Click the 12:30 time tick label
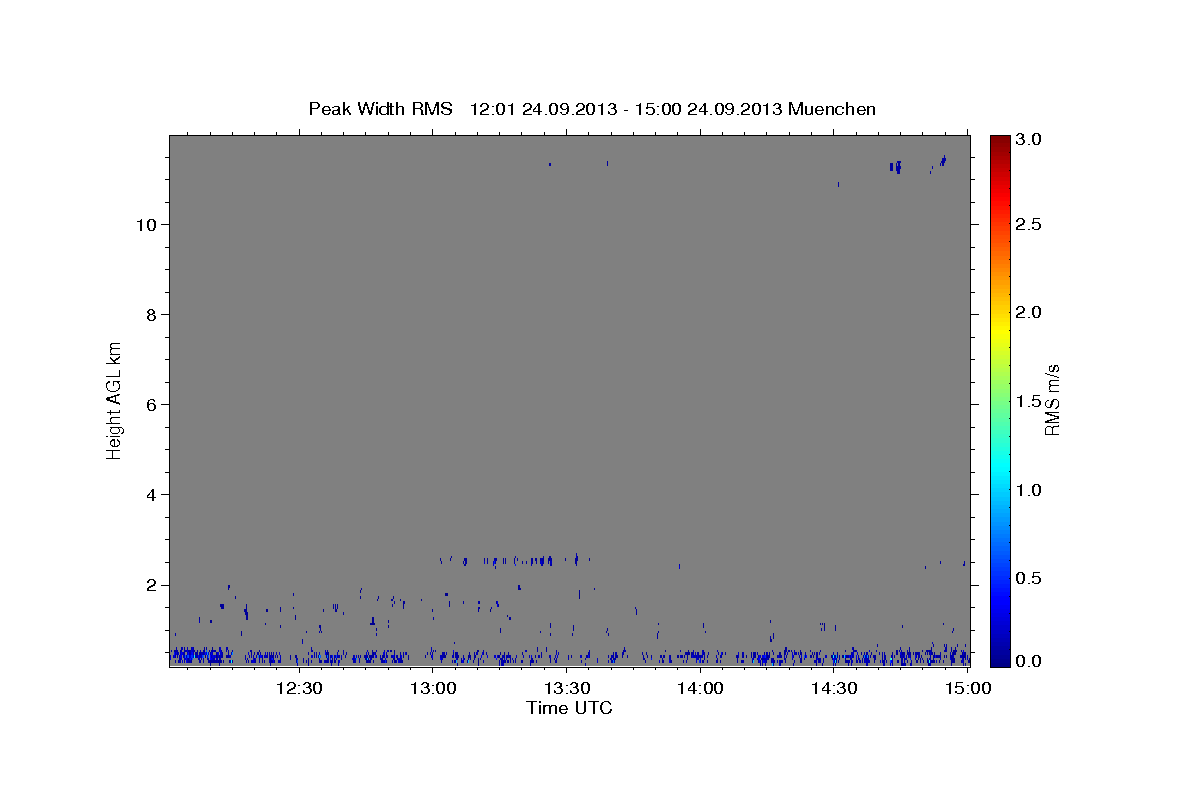1200x800 pixels. click(298, 688)
